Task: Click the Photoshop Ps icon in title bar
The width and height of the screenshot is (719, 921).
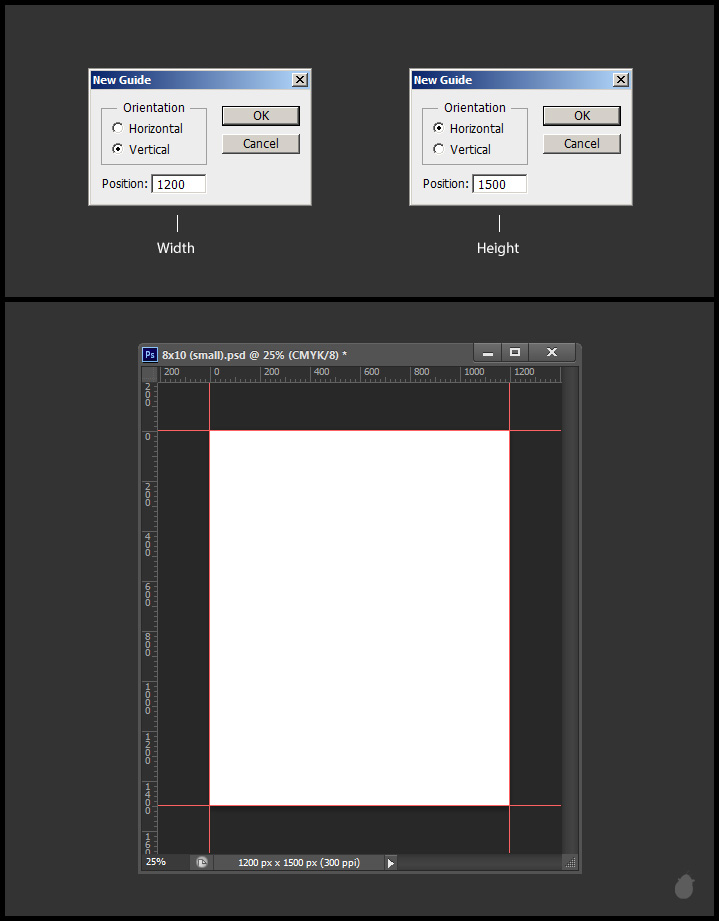Action: coord(150,354)
